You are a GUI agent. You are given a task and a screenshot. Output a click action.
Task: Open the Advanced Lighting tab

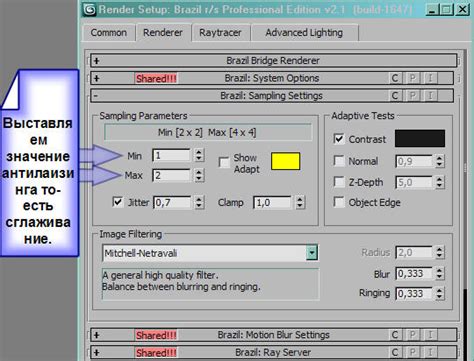tap(304, 33)
